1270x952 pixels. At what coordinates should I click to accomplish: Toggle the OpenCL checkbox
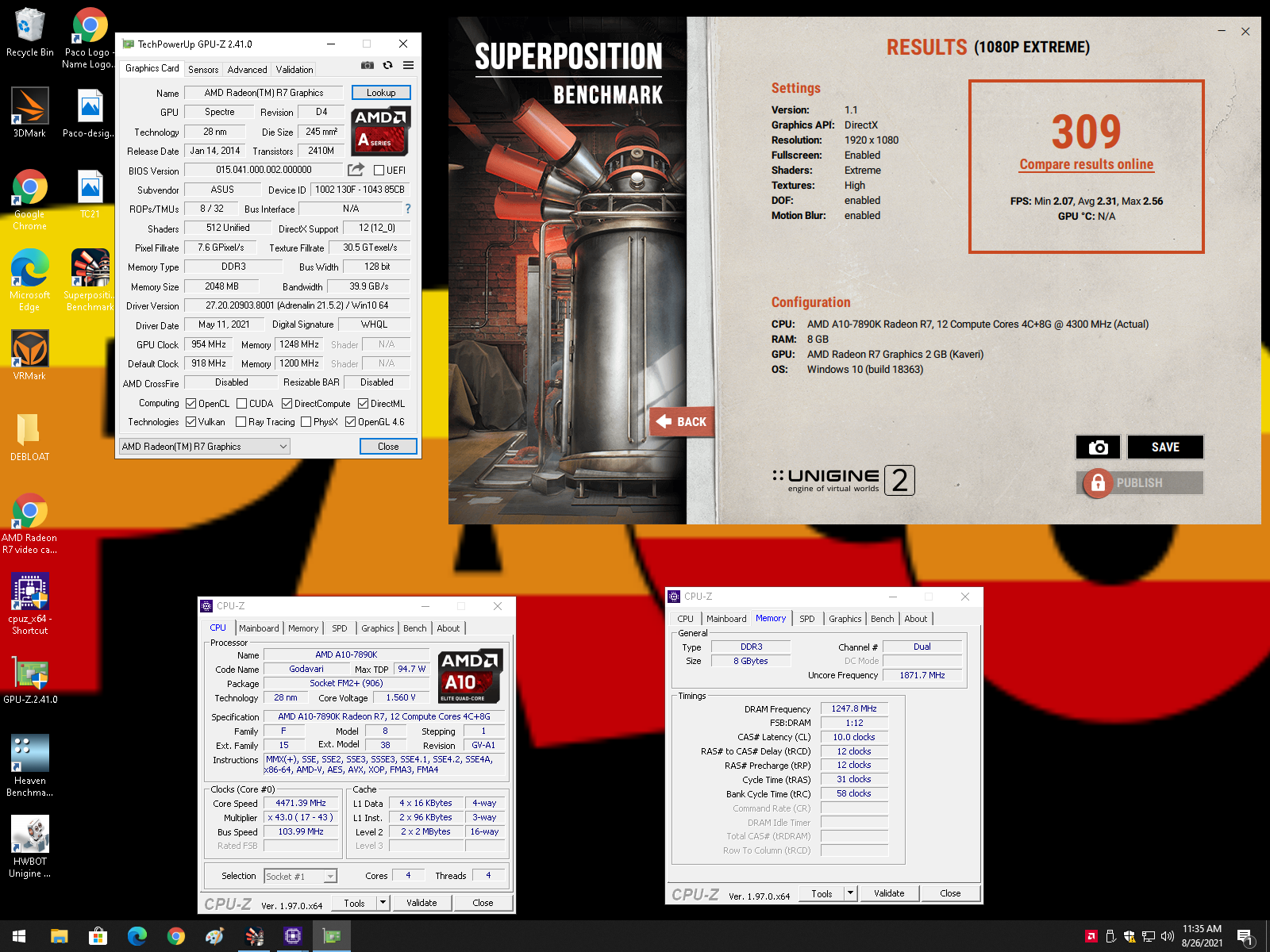click(x=190, y=403)
